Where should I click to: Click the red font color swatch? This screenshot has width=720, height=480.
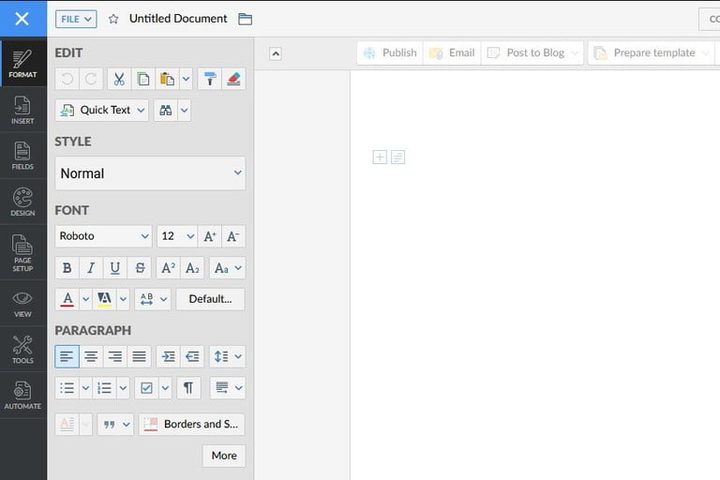tap(67, 299)
